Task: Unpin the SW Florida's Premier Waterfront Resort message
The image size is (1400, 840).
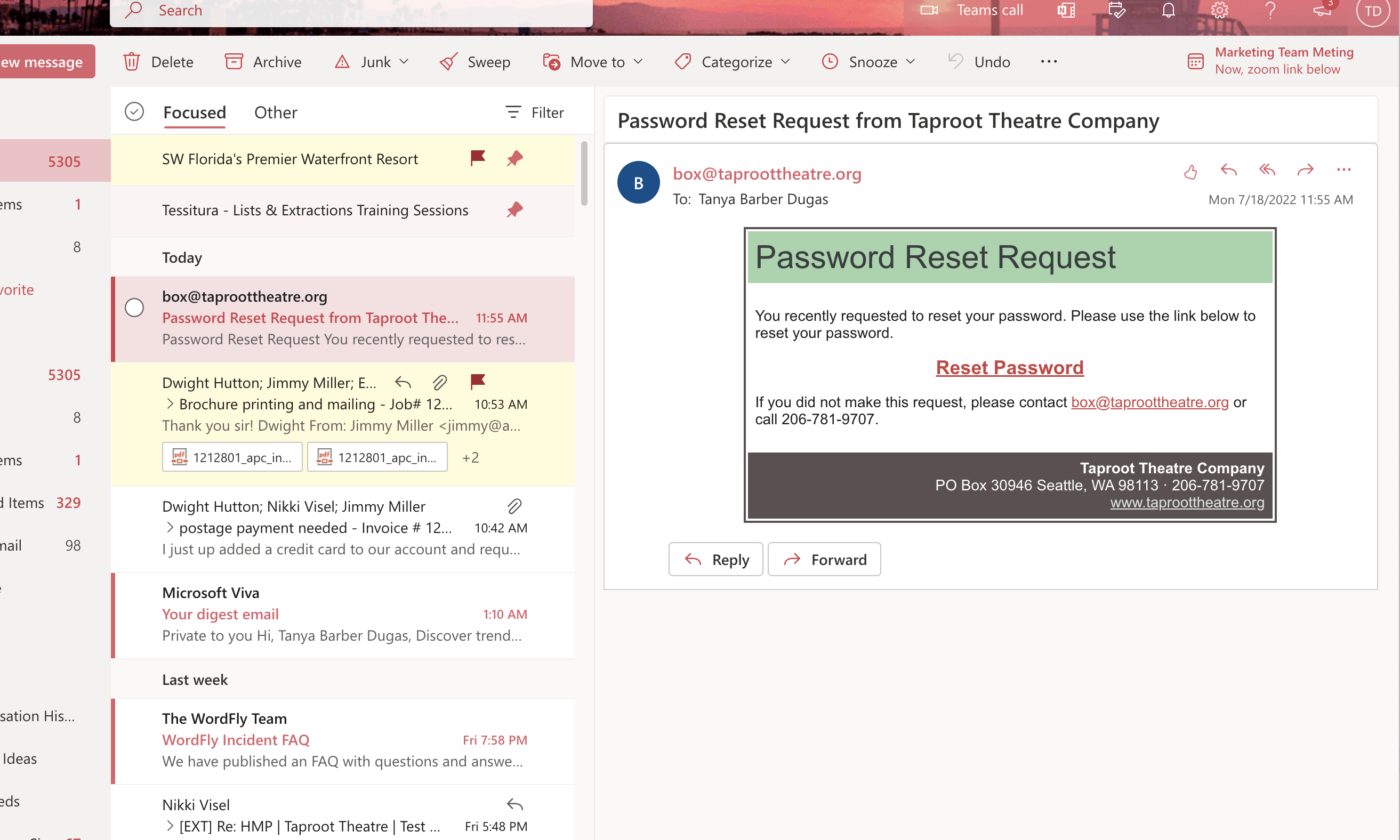Action: [x=515, y=158]
